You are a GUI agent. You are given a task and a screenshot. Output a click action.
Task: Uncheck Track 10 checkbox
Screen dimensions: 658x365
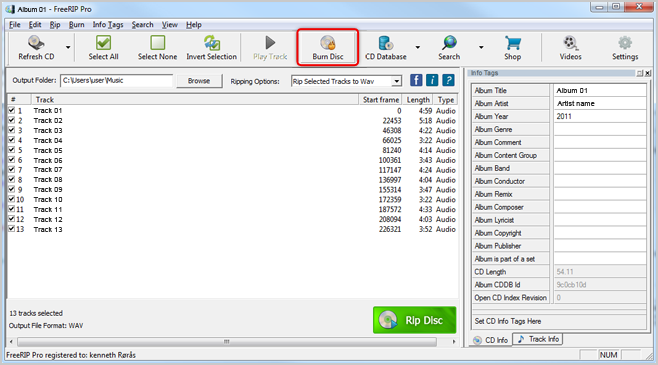tap(12, 199)
